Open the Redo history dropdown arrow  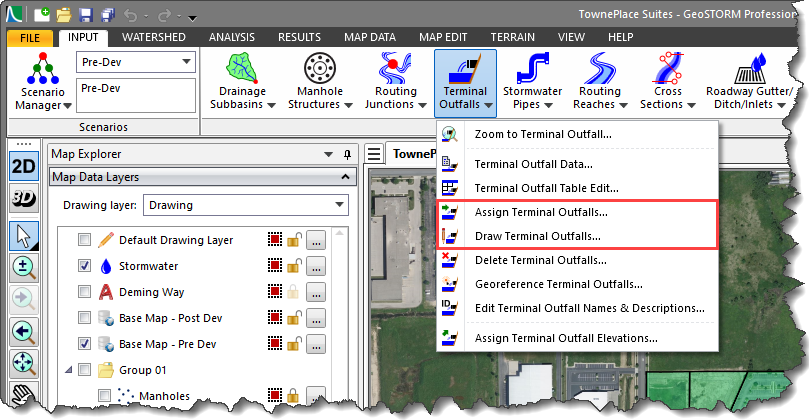pos(179,17)
